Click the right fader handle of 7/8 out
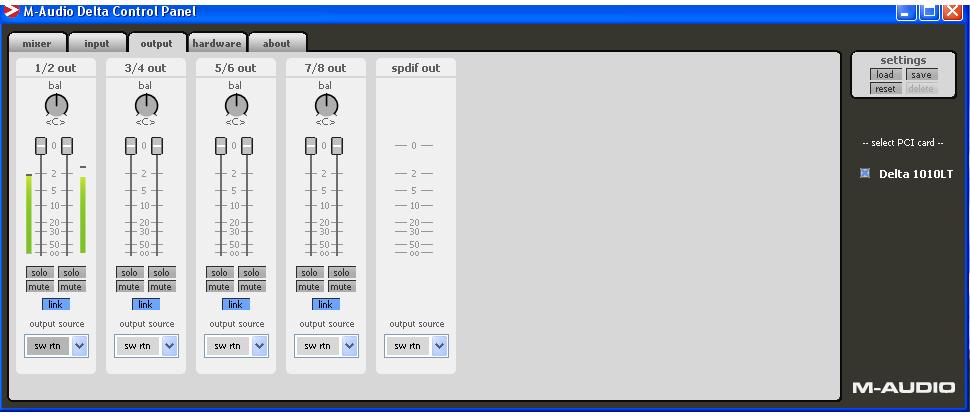The image size is (970, 417). pos(337,146)
